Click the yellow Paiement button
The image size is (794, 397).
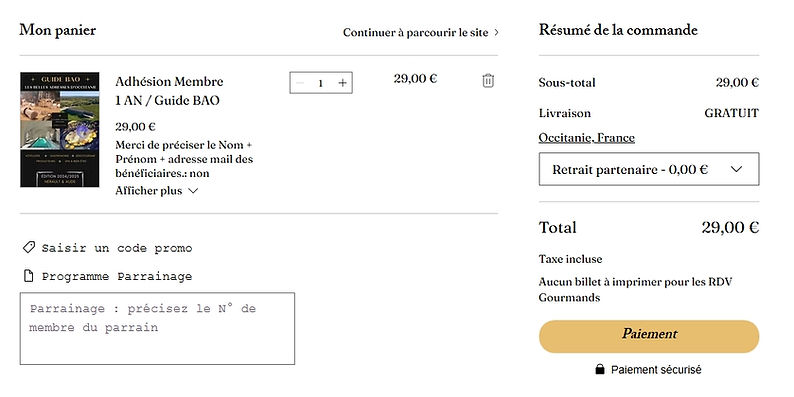649,336
